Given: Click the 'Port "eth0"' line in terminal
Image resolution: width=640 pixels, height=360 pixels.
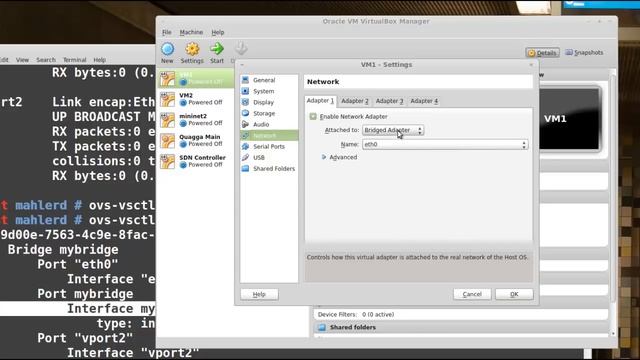Looking at the screenshot, I should (x=78, y=264).
